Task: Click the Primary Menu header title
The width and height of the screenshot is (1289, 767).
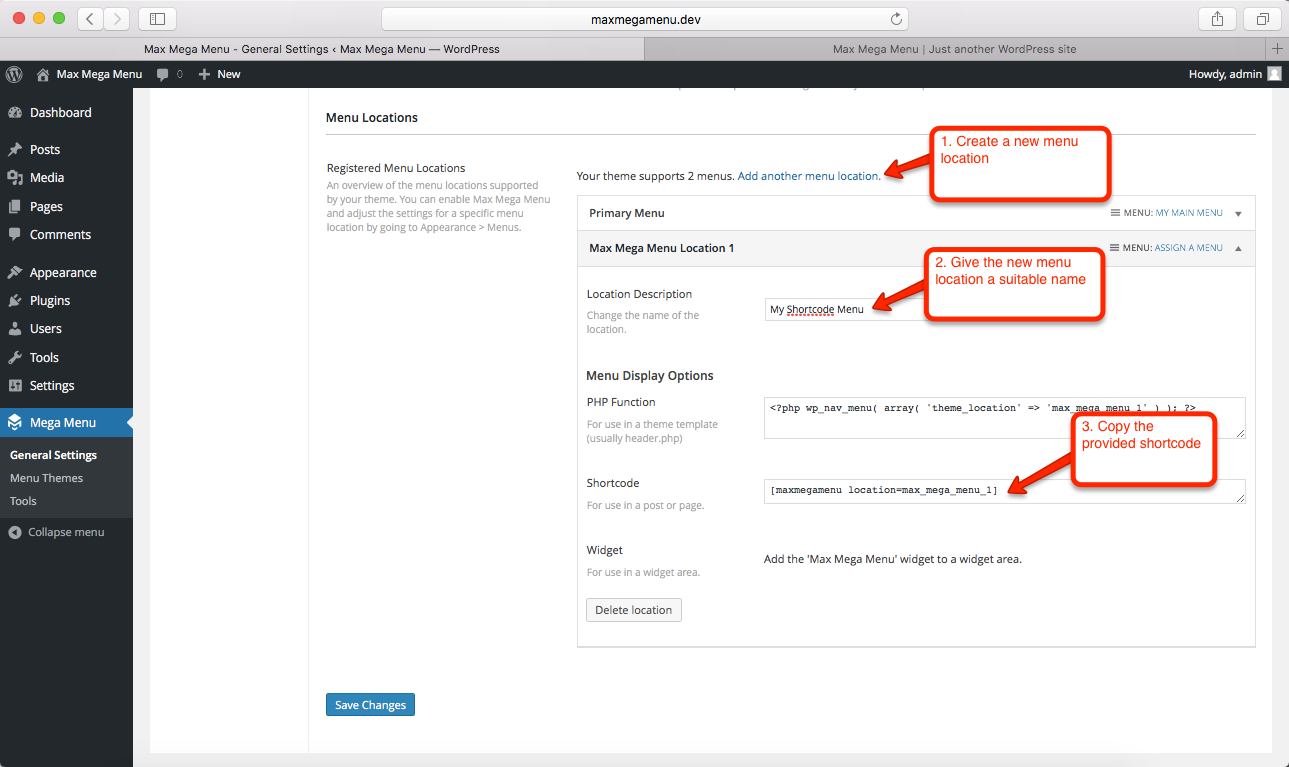Action: [627, 213]
